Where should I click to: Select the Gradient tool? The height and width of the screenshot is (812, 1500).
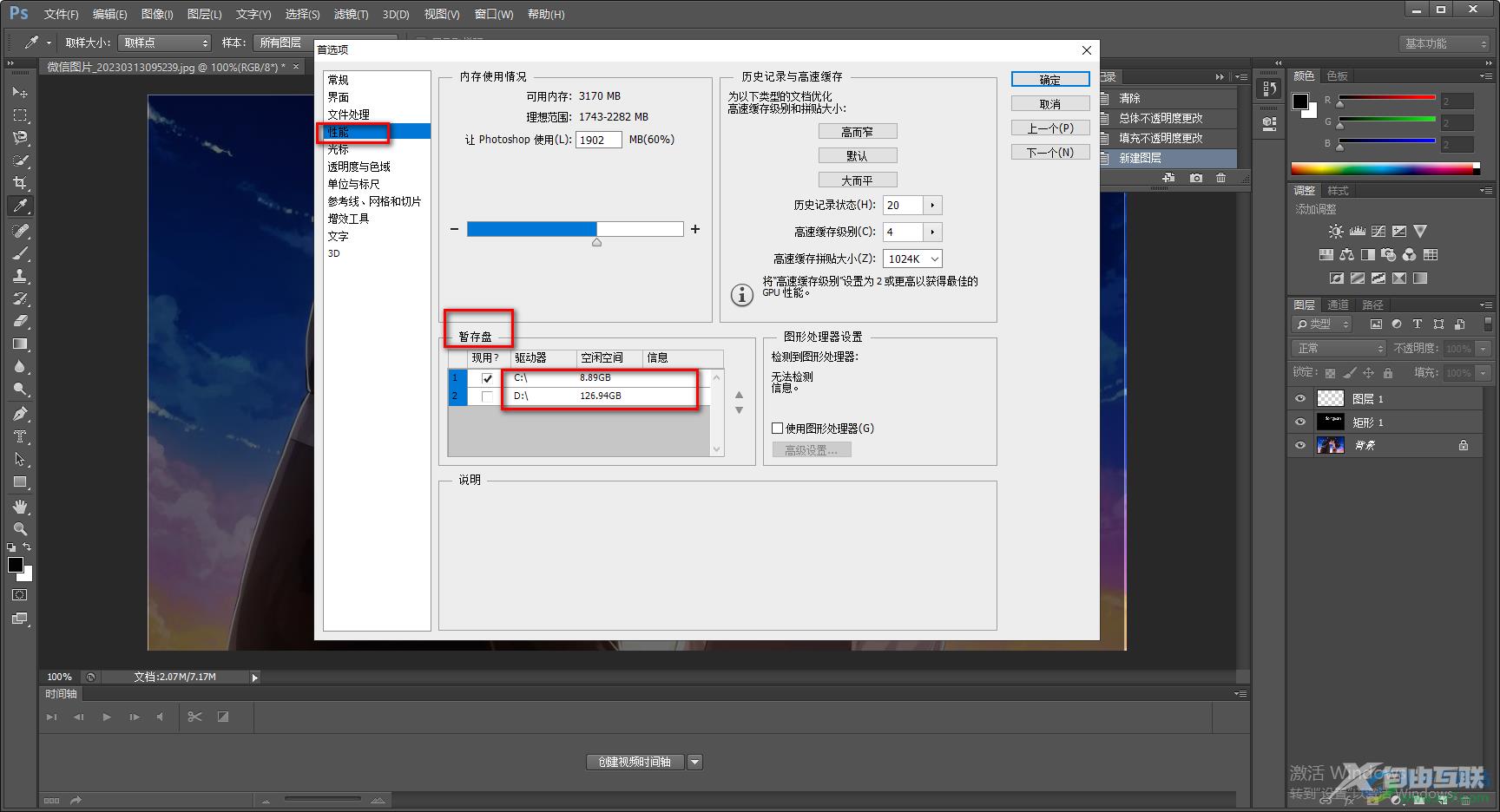19,344
